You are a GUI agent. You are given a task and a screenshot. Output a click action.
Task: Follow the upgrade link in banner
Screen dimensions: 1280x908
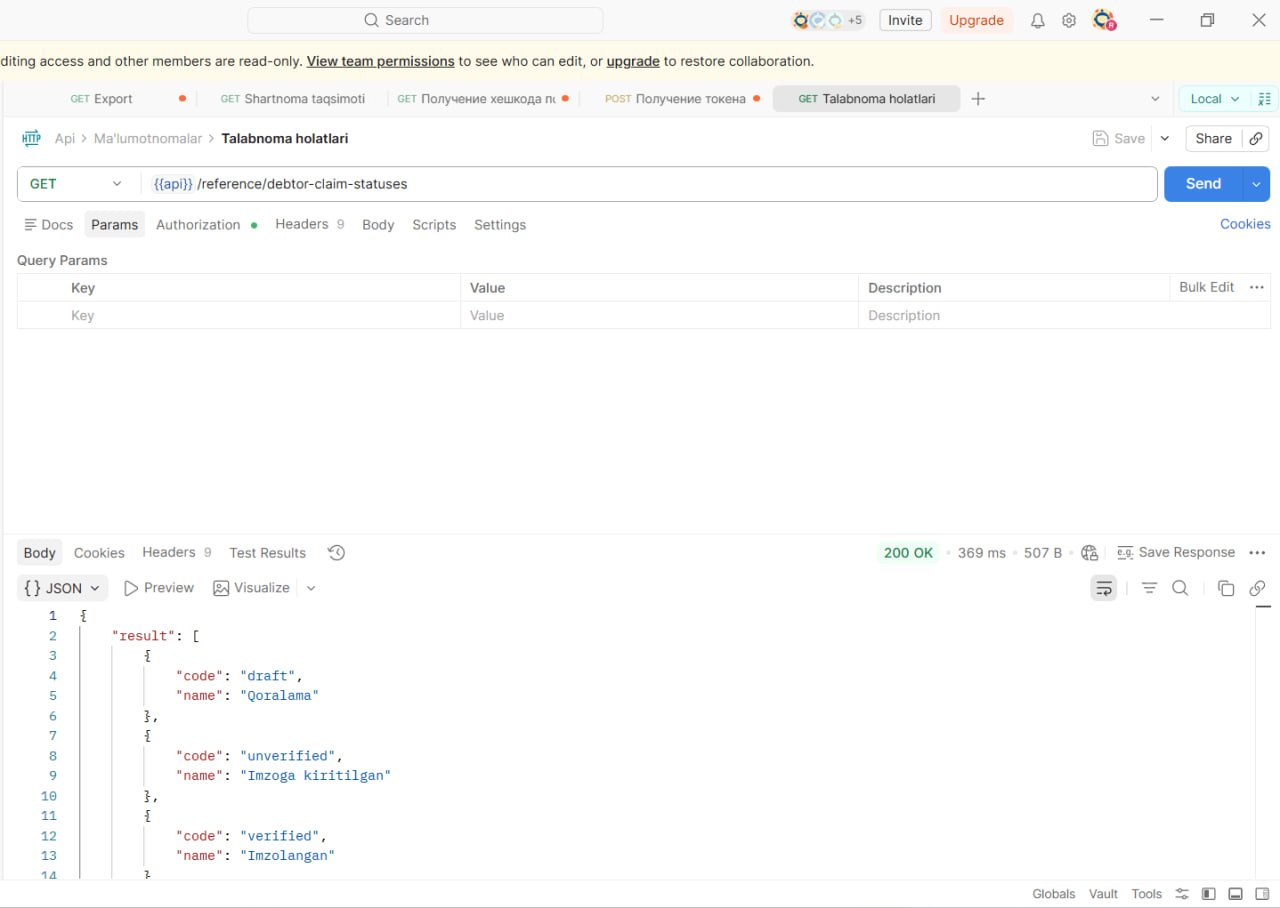[x=633, y=61]
